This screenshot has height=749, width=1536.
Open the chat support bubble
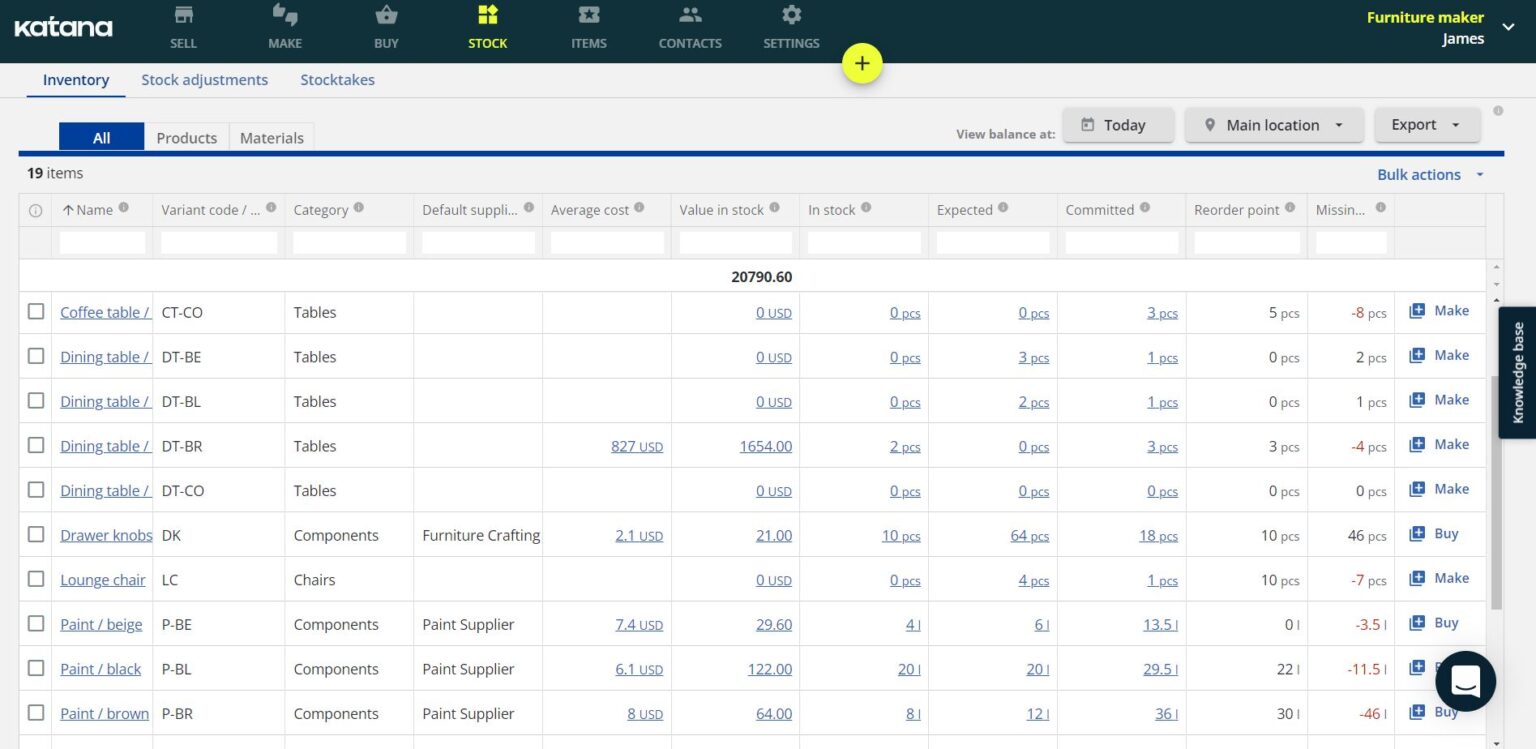pos(1465,682)
